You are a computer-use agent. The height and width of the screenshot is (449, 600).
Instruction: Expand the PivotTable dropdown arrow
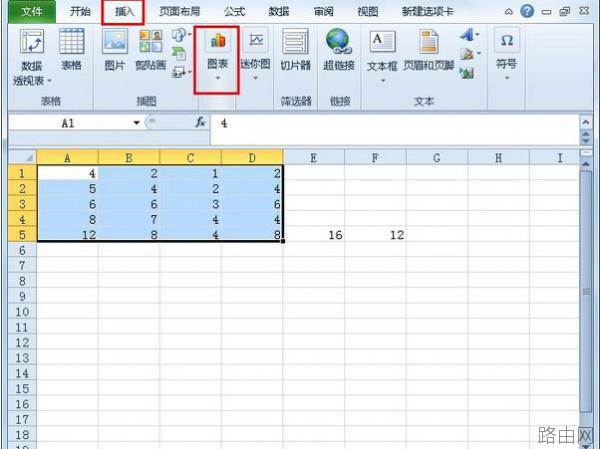pyautogui.click(x=49, y=81)
